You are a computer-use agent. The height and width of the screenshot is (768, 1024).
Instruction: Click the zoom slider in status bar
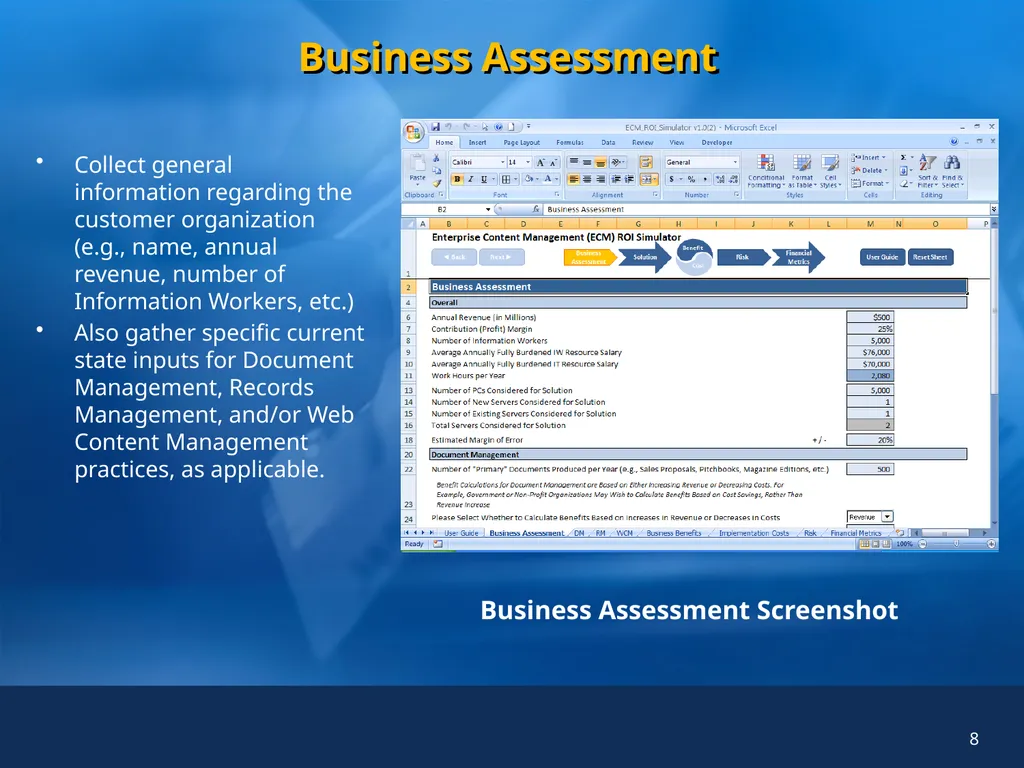956,544
